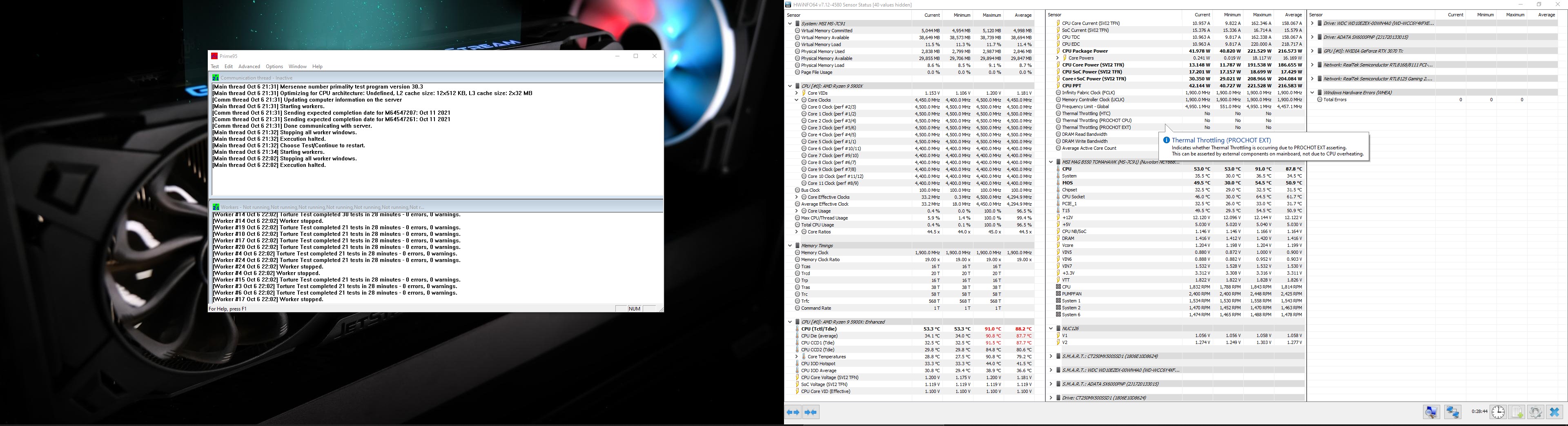The image size is (1568, 426).
Task: Click the fan icon beside System 6
Action: coord(1058,315)
